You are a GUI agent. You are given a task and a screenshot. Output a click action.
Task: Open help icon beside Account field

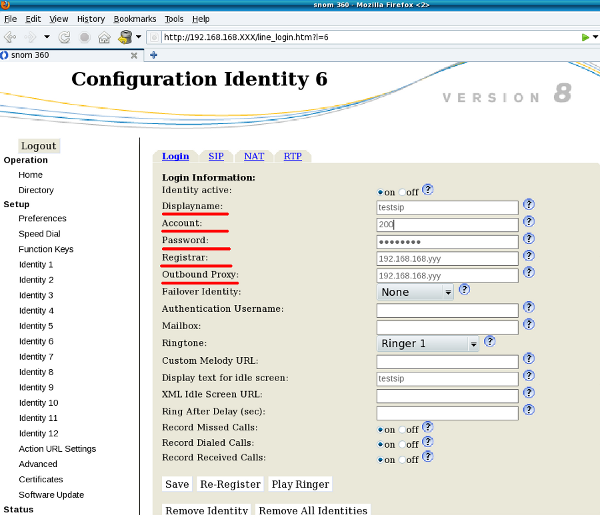[x=529, y=221]
